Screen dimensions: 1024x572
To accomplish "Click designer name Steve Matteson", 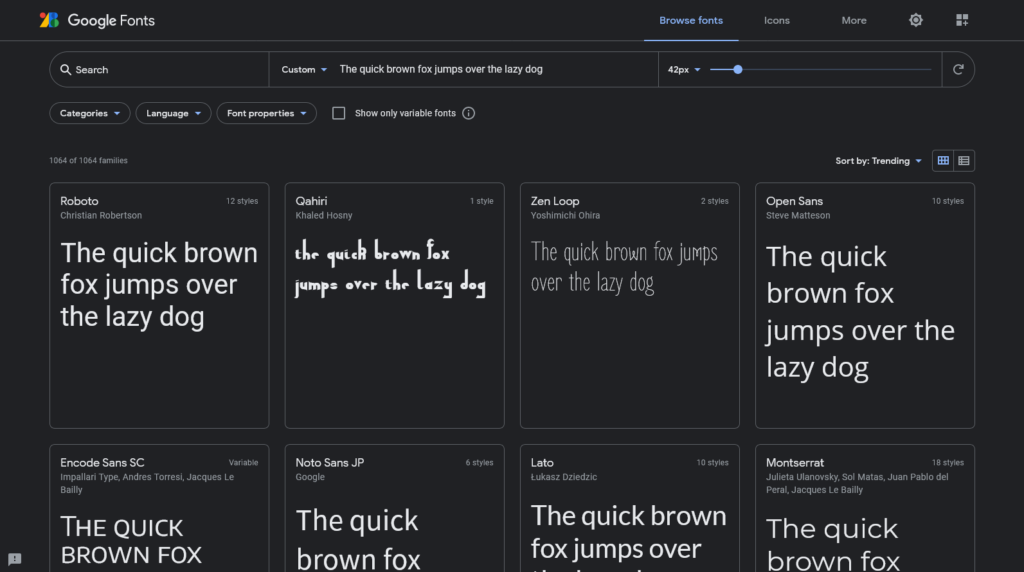I will (798, 215).
